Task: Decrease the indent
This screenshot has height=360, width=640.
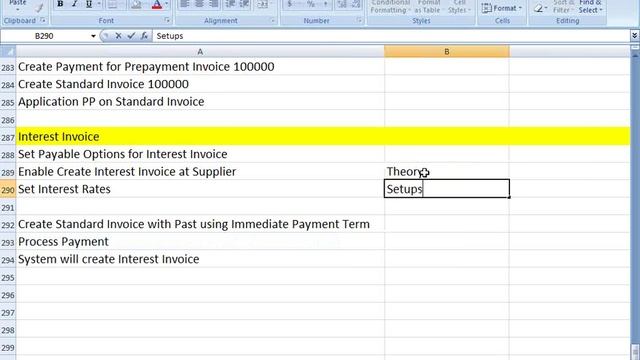Action: 230,4
